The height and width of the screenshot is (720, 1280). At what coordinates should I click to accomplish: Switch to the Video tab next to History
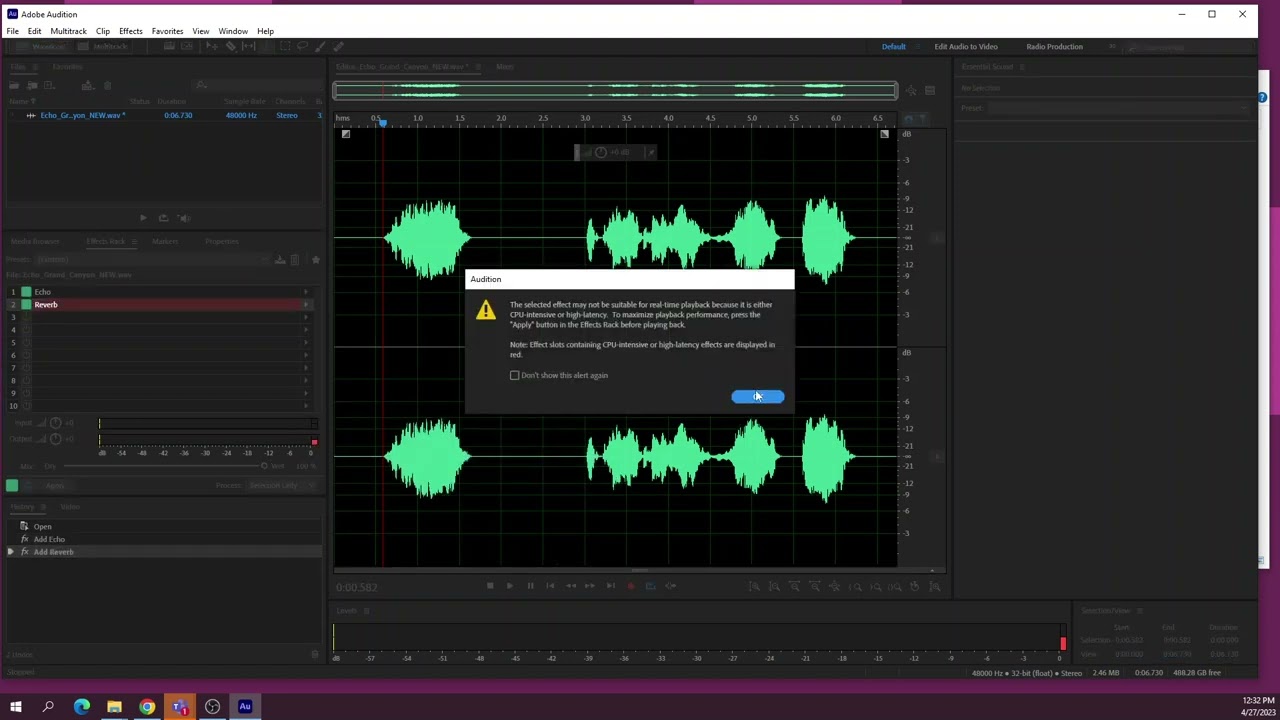pos(70,507)
